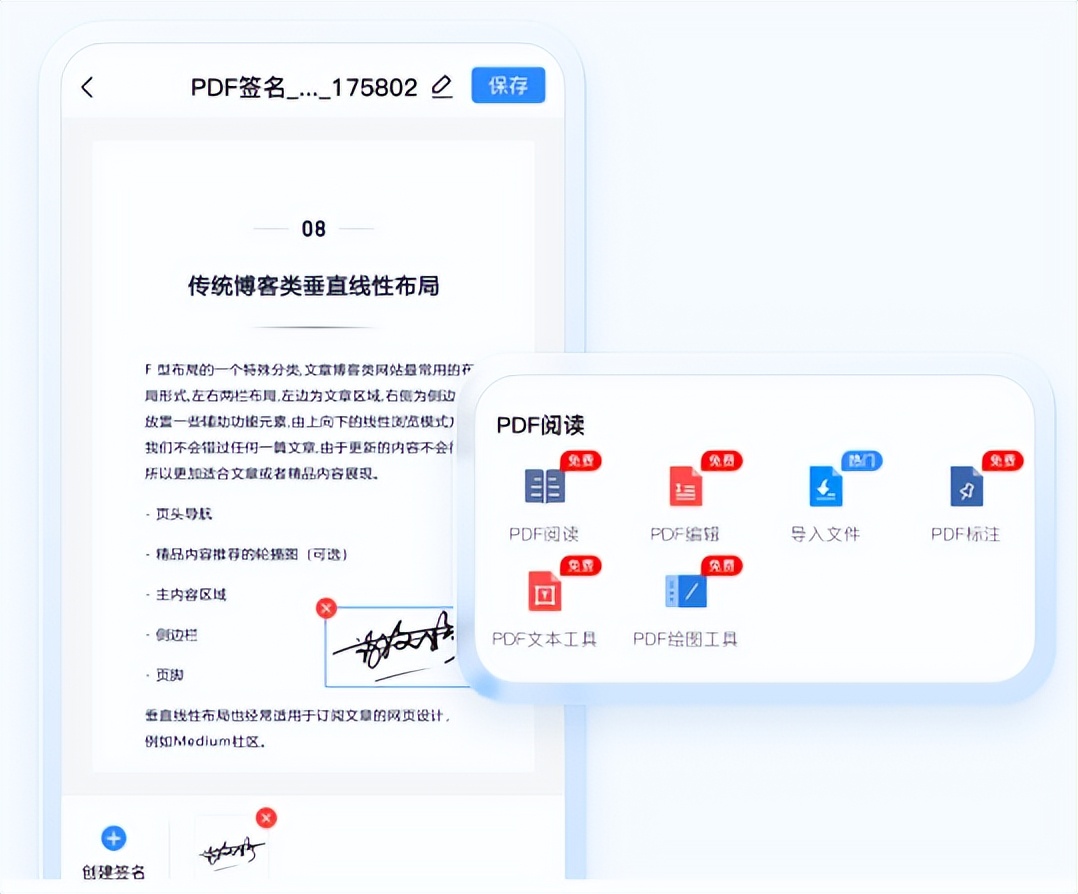
Task: Delete the saved signature thumbnail
Action: pyautogui.click(x=266, y=818)
